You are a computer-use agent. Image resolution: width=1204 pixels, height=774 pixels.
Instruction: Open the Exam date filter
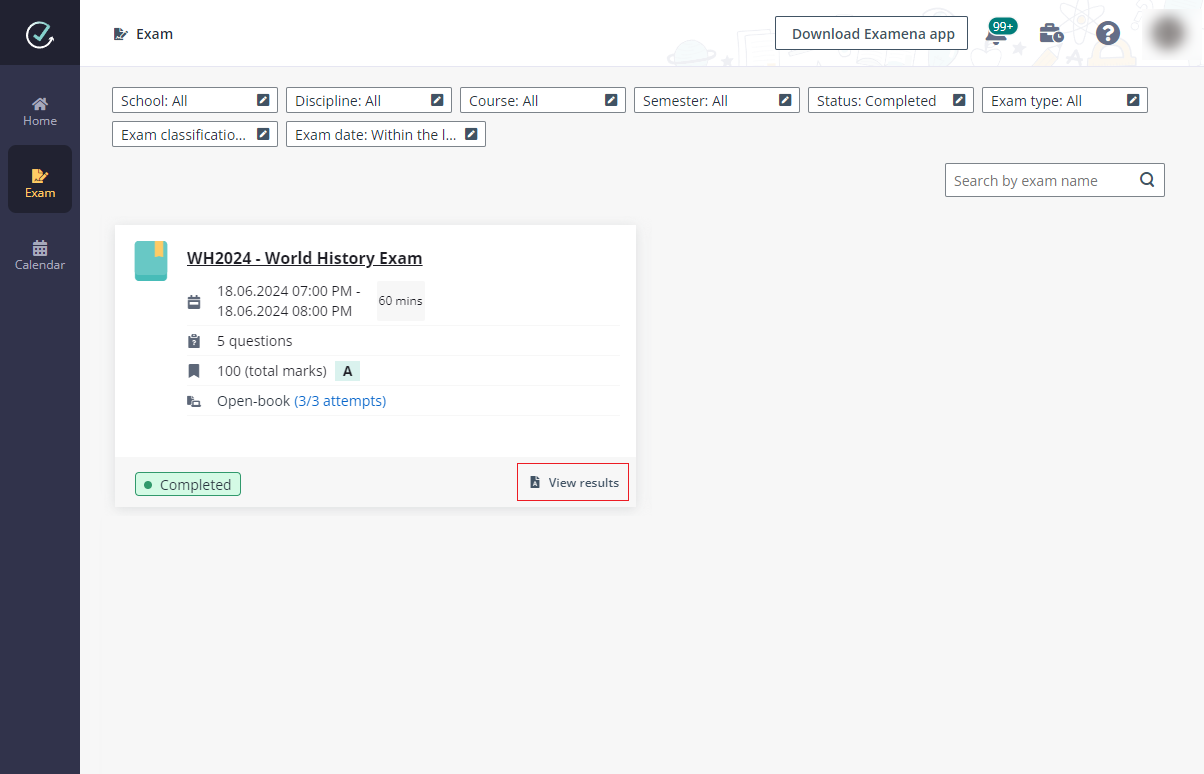coord(385,135)
